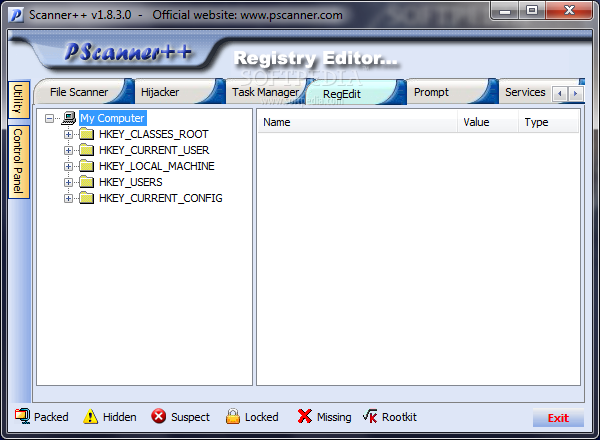
Task: Select the My Computer label
Action: coord(112,118)
